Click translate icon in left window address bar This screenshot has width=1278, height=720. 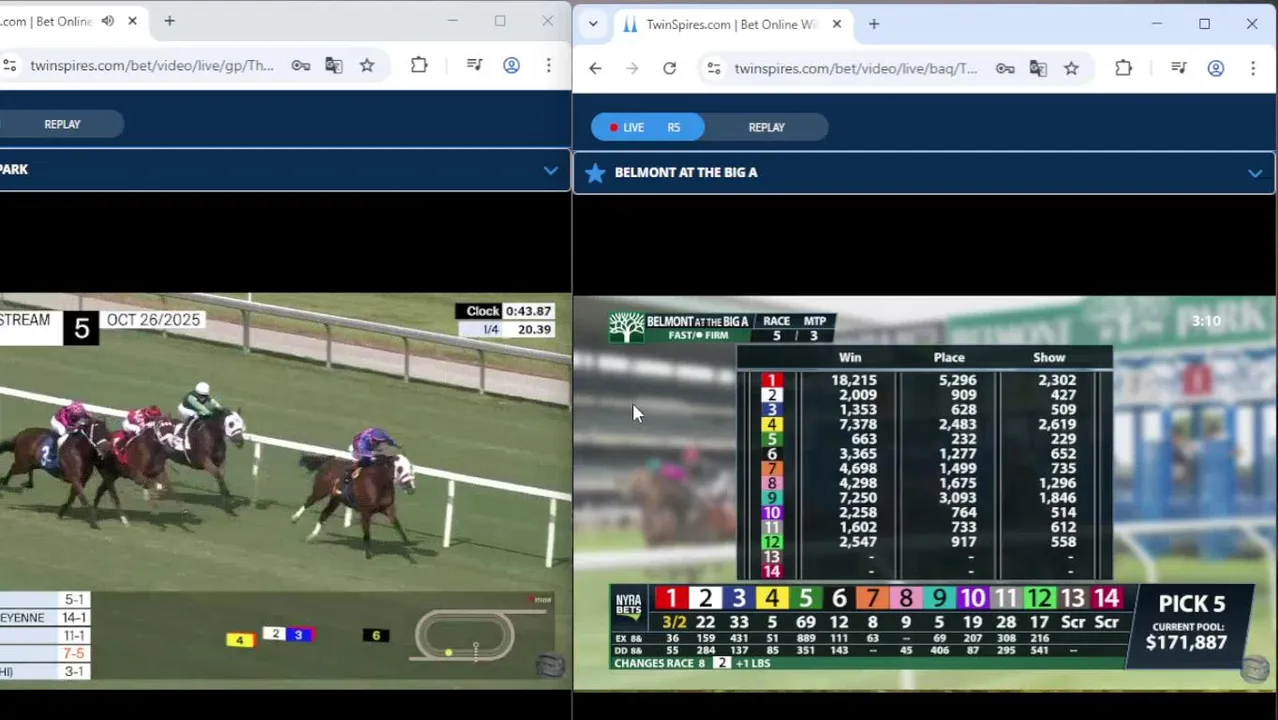pyautogui.click(x=334, y=65)
